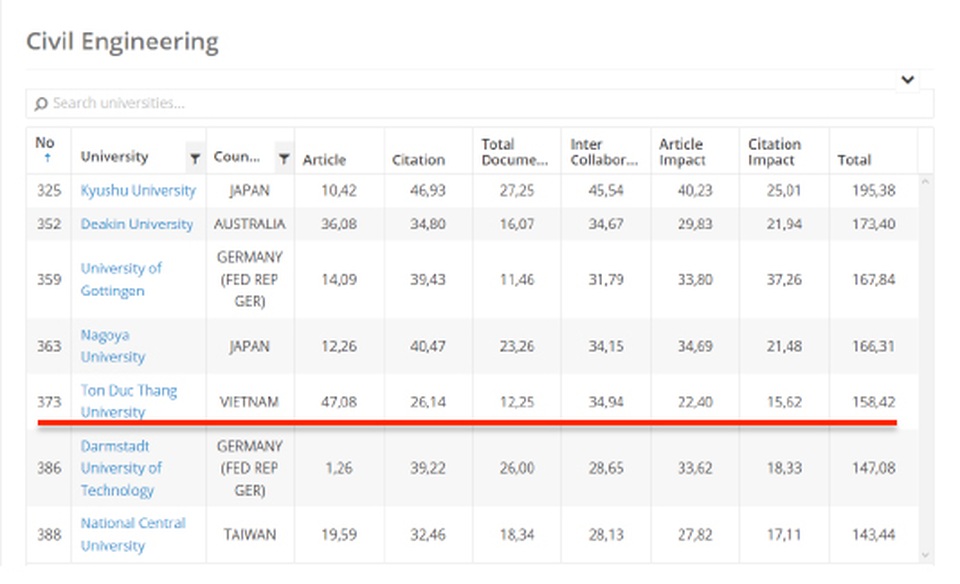Click the search magnifier icon
960x584 pixels.
coord(40,103)
